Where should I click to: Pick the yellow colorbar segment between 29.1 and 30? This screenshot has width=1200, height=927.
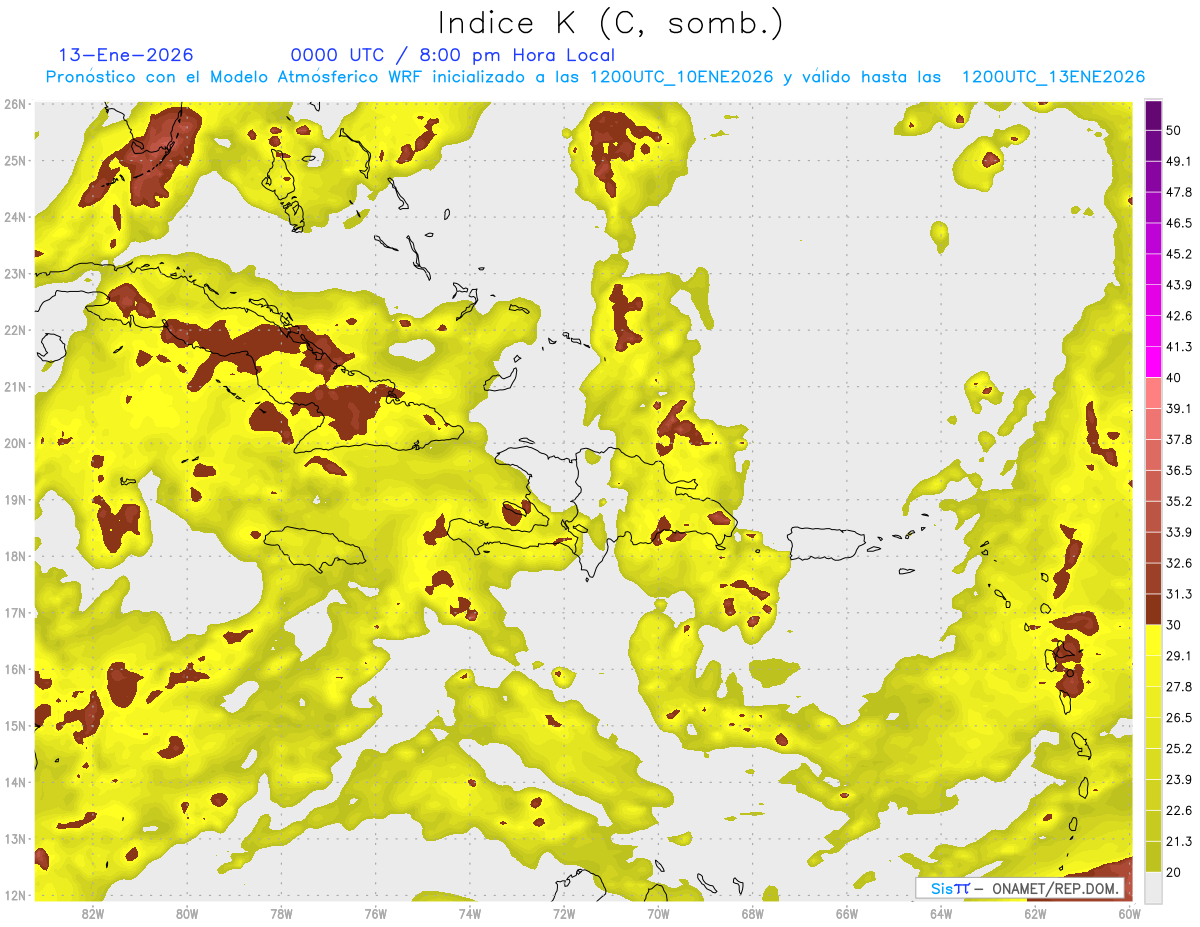coord(1153,640)
